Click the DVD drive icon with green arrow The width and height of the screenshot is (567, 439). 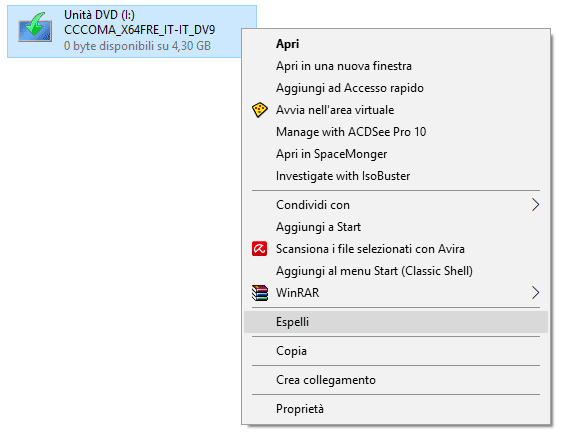coord(35,28)
